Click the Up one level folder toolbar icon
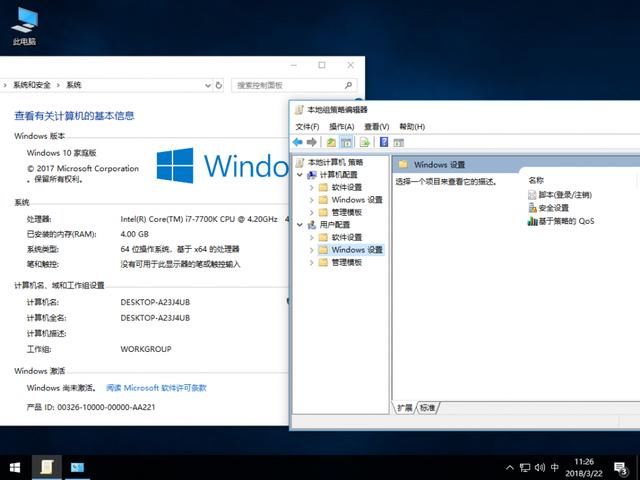Image resolution: width=640 pixels, height=480 pixels. [x=331, y=142]
